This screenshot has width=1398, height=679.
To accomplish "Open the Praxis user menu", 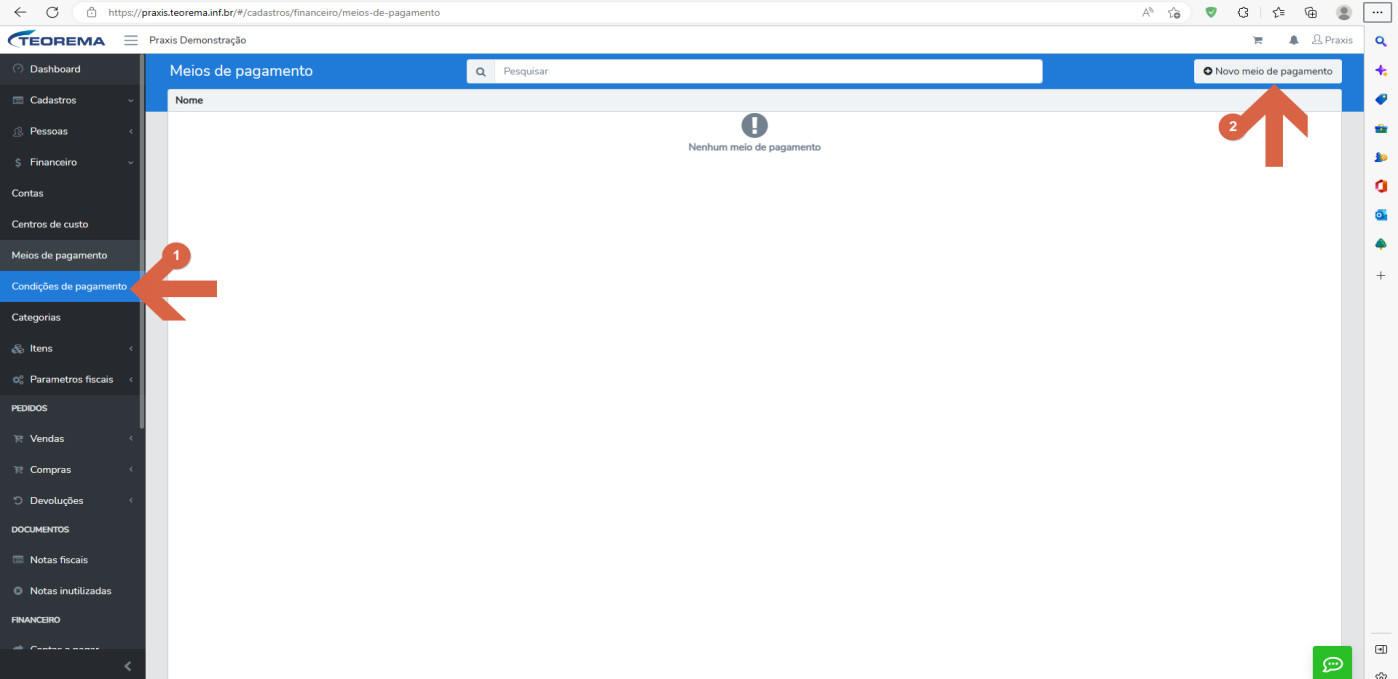I will 1332,40.
